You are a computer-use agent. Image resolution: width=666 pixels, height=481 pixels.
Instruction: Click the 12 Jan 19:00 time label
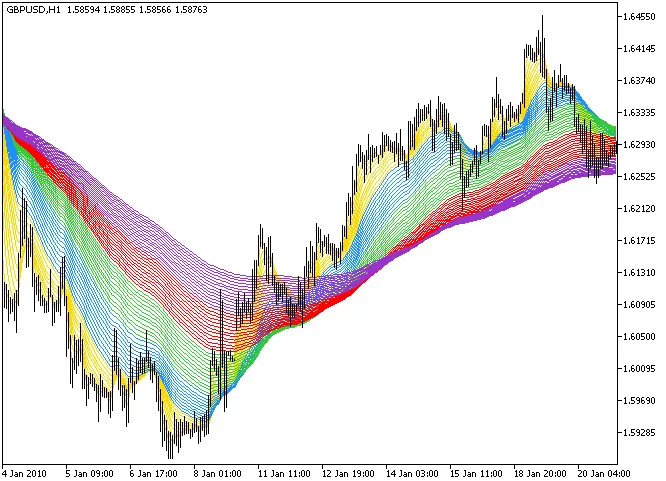pos(347,471)
